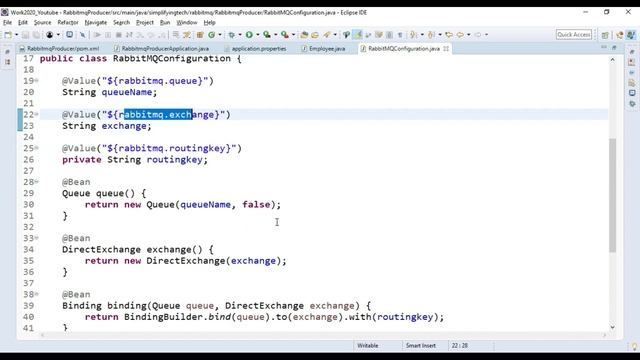Image resolution: width=640 pixels, height=360 pixels.
Task: Click the tip light bulb in status bar
Action: [x=634, y=347]
